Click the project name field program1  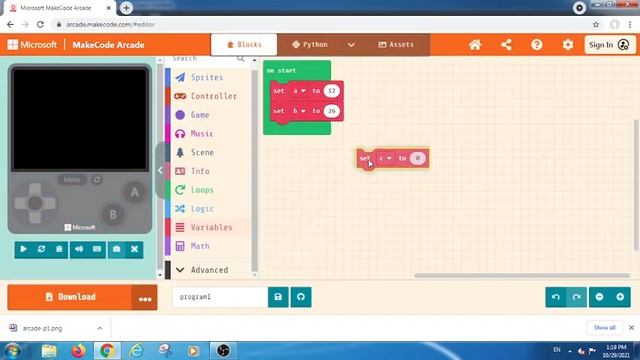click(x=220, y=297)
